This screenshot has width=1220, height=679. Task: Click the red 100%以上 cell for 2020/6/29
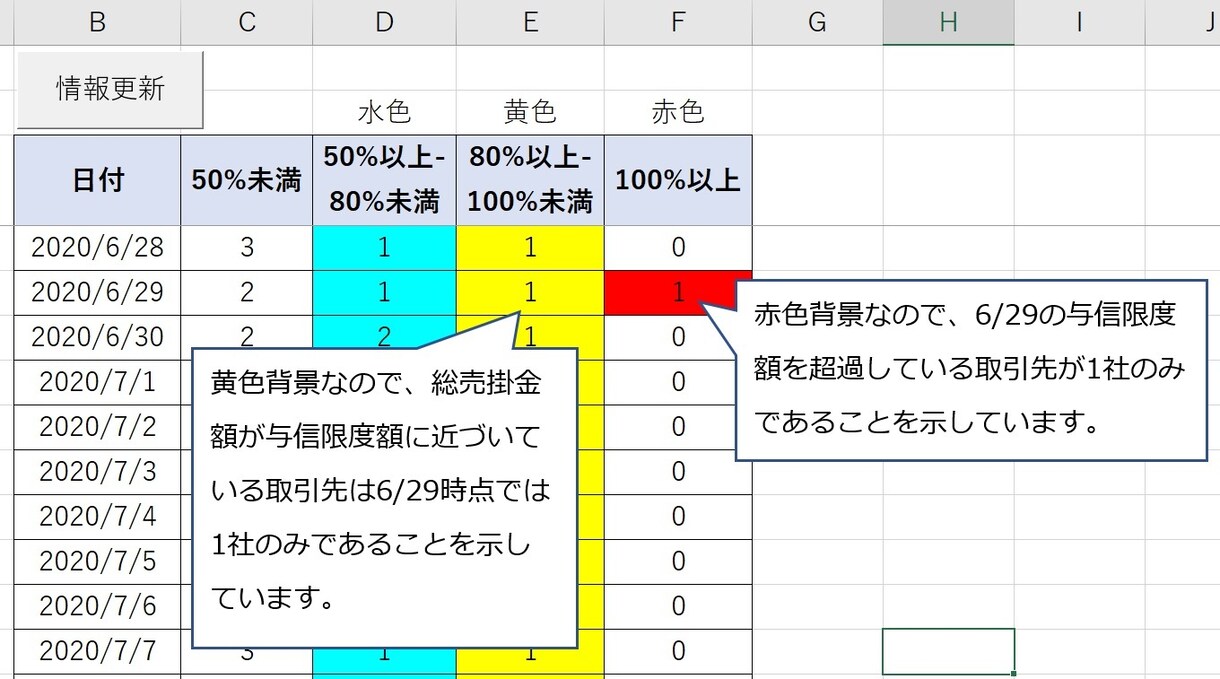[x=678, y=293]
